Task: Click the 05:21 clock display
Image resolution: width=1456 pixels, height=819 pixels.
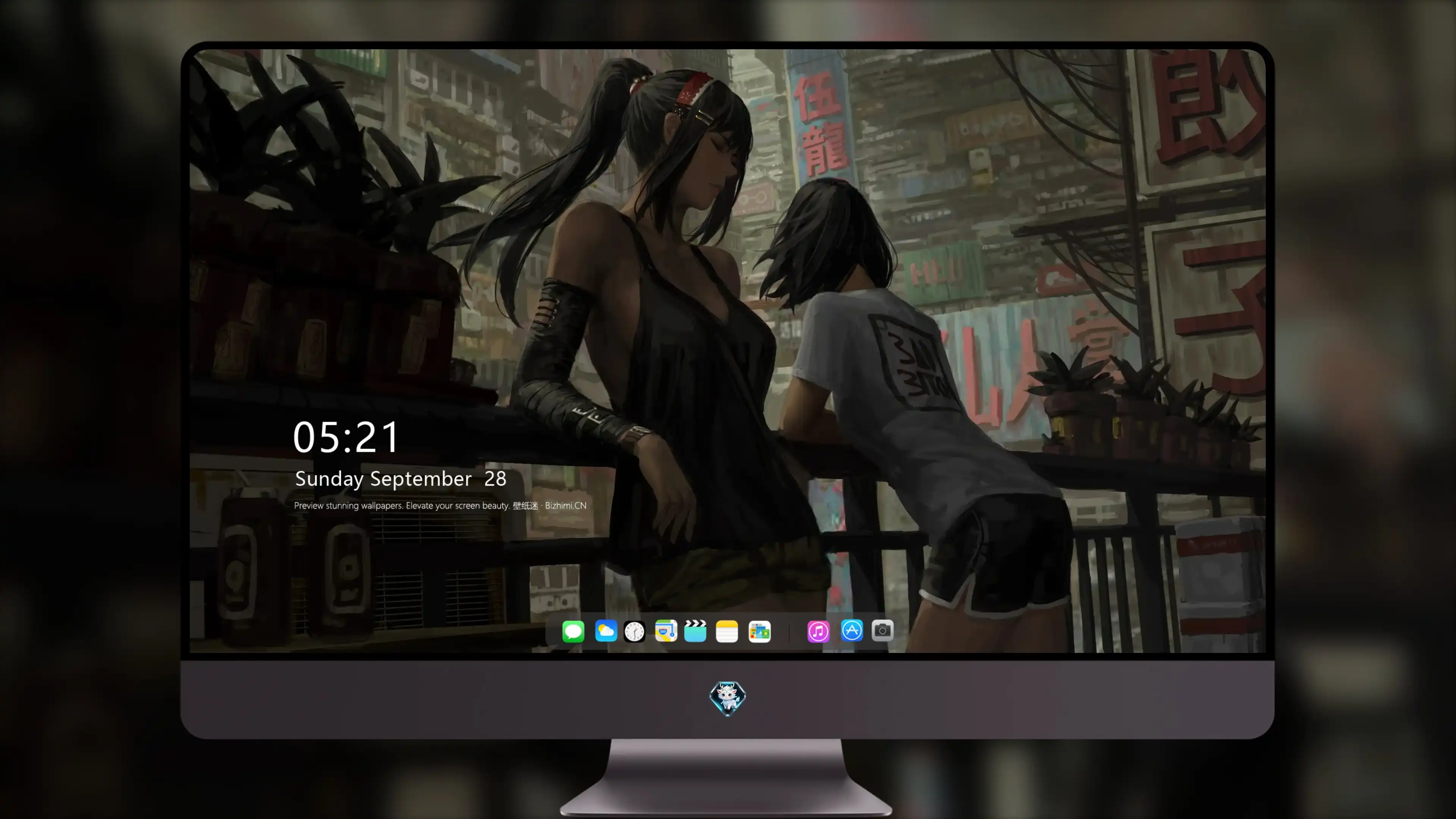Action: 346,438
